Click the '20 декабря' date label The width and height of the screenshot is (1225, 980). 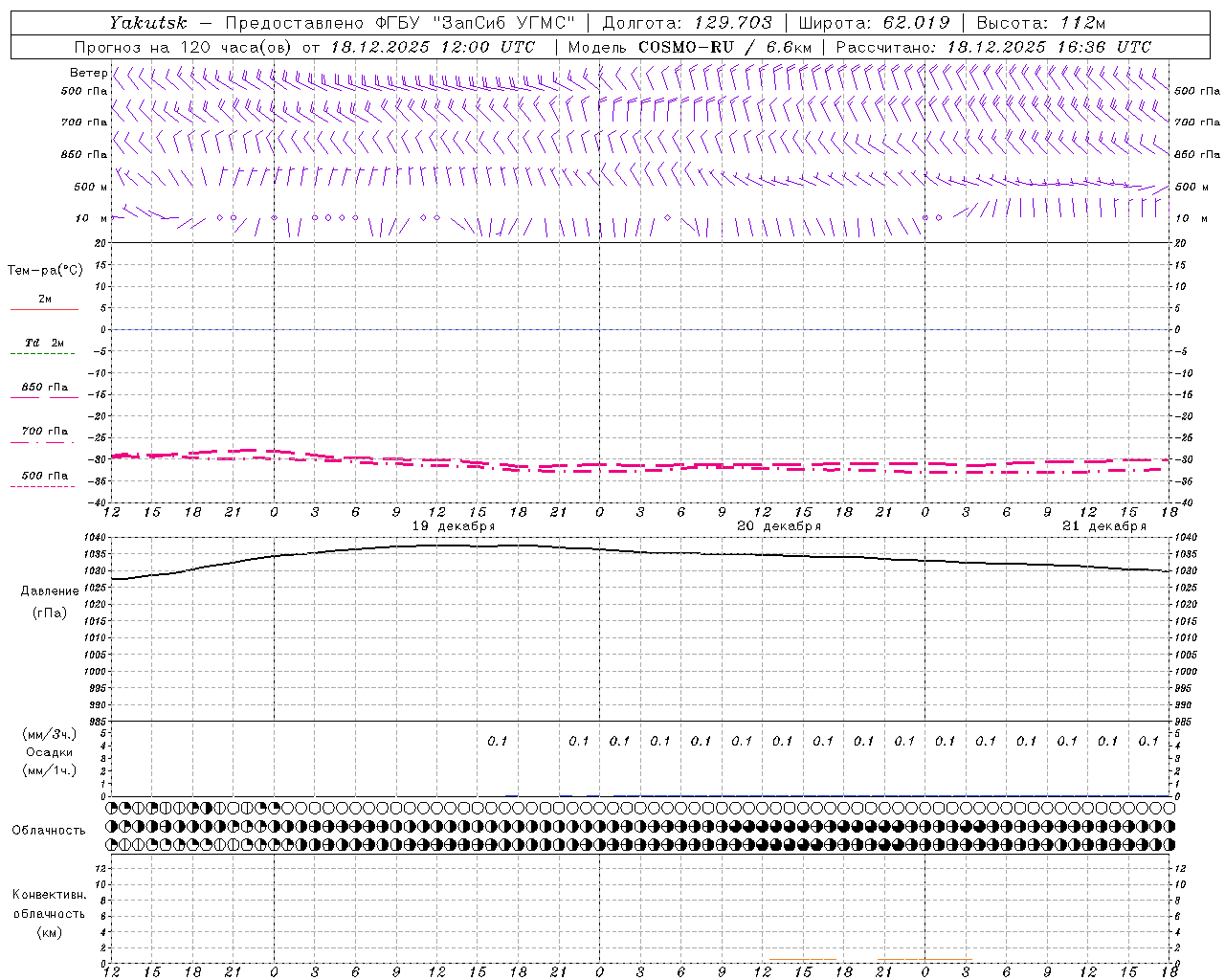click(x=779, y=526)
